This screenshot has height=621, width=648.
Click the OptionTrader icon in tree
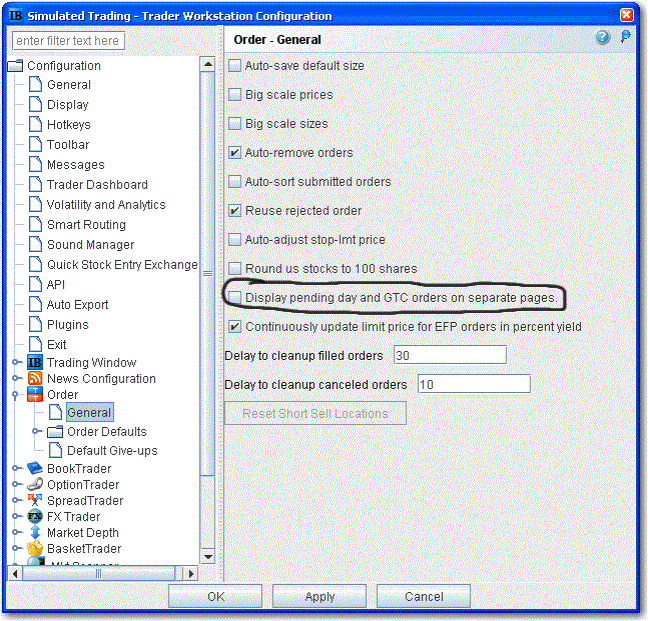pyautogui.click(x=35, y=485)
